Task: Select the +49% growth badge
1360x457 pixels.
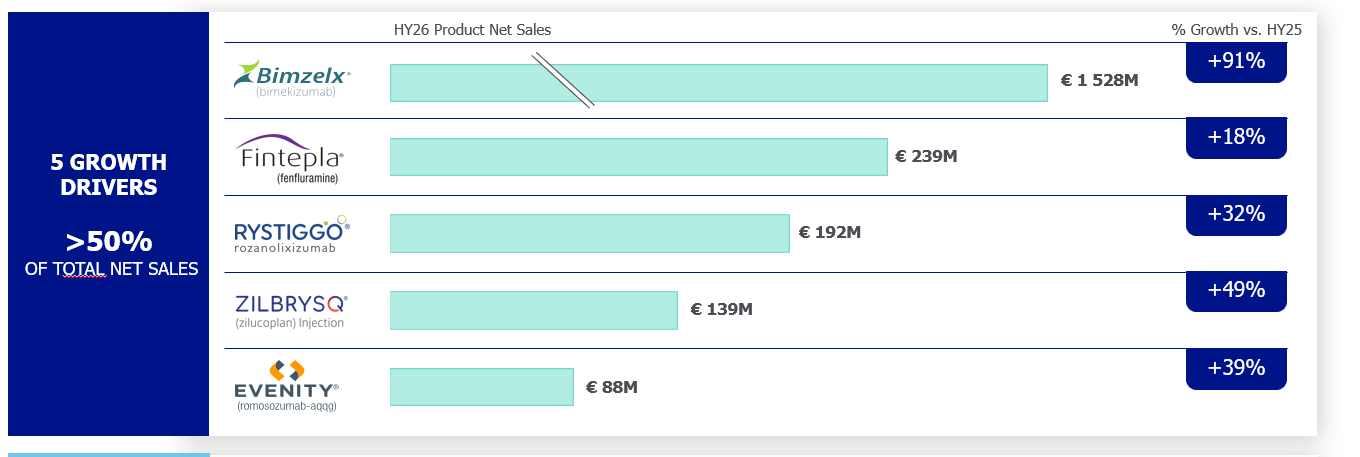Action: [1236, 291]
